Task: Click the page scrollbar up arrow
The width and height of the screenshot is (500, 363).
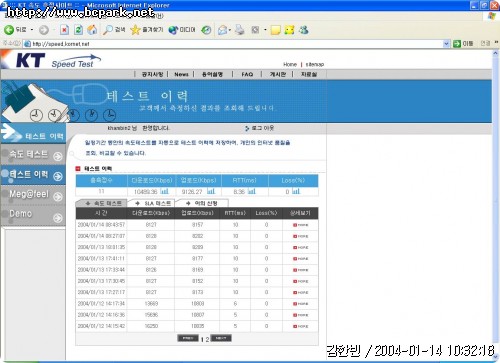Action: tap(495, 53)
